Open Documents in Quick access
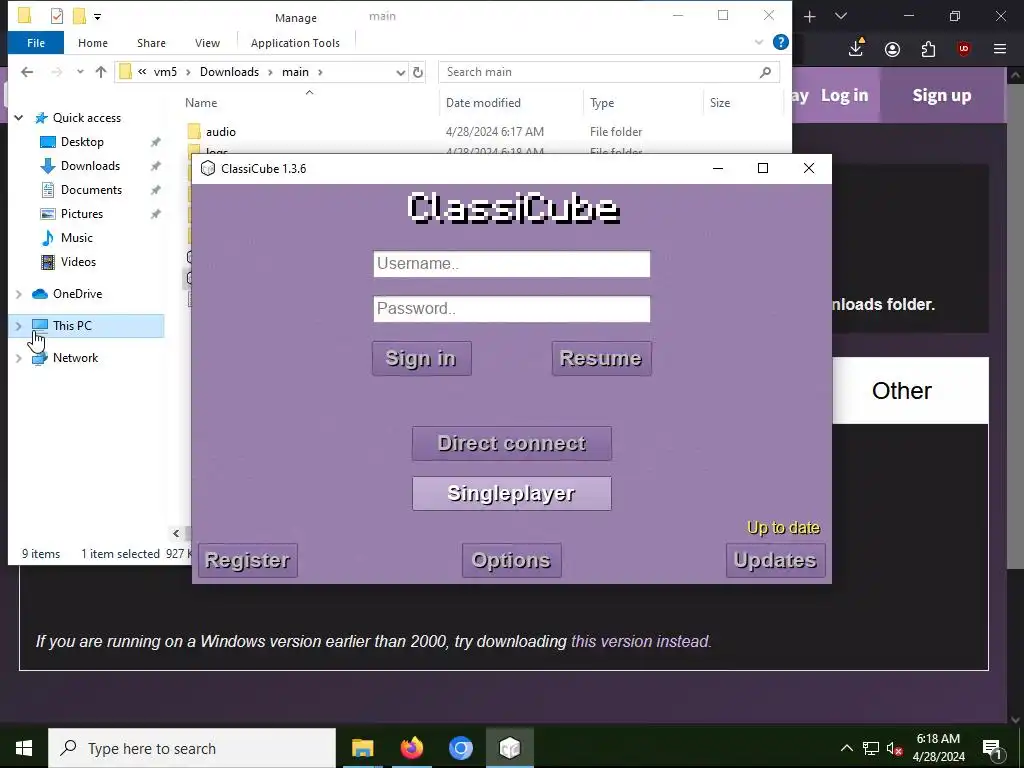This screenshot has height=768, width=1024. 91,190
